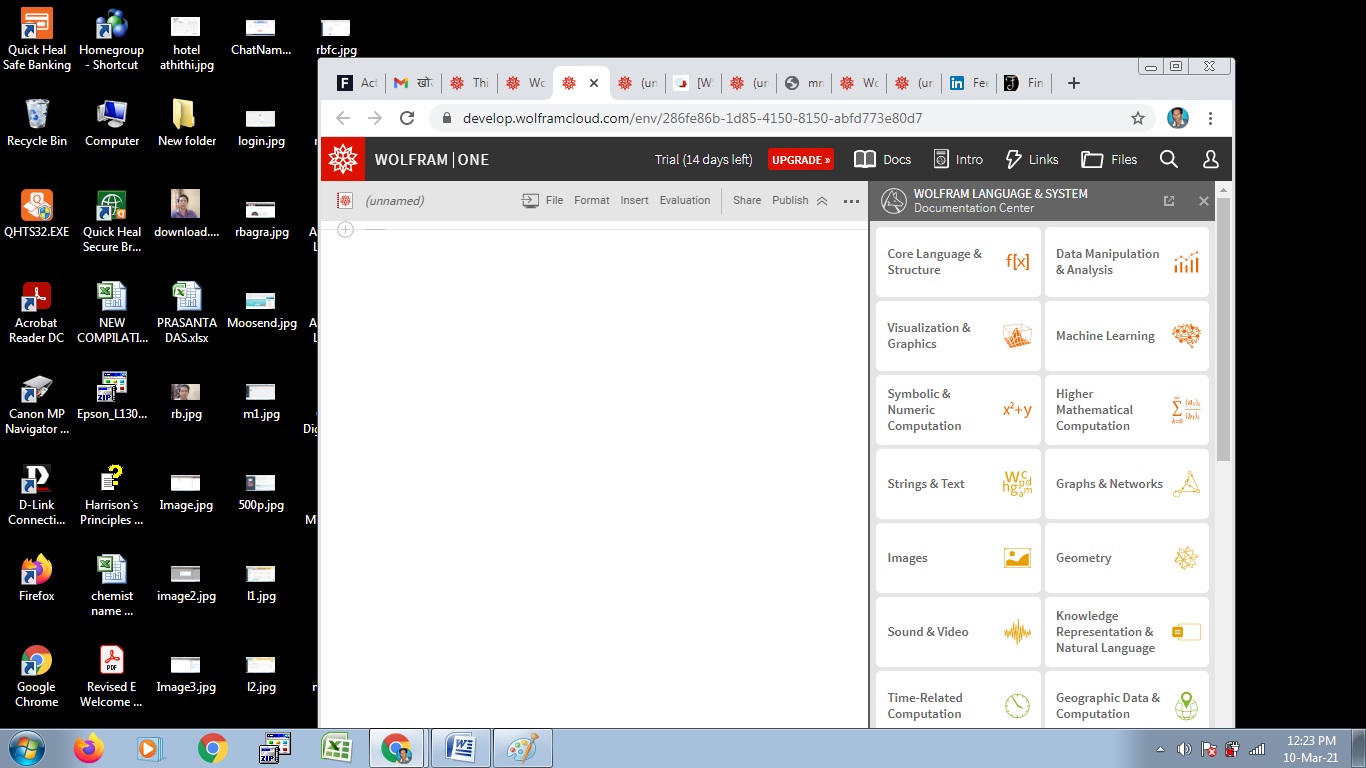Viewport: 1366px width, 768px height.
Task: Open Graphs & Networks category
Action: [x=1127, y=484]
